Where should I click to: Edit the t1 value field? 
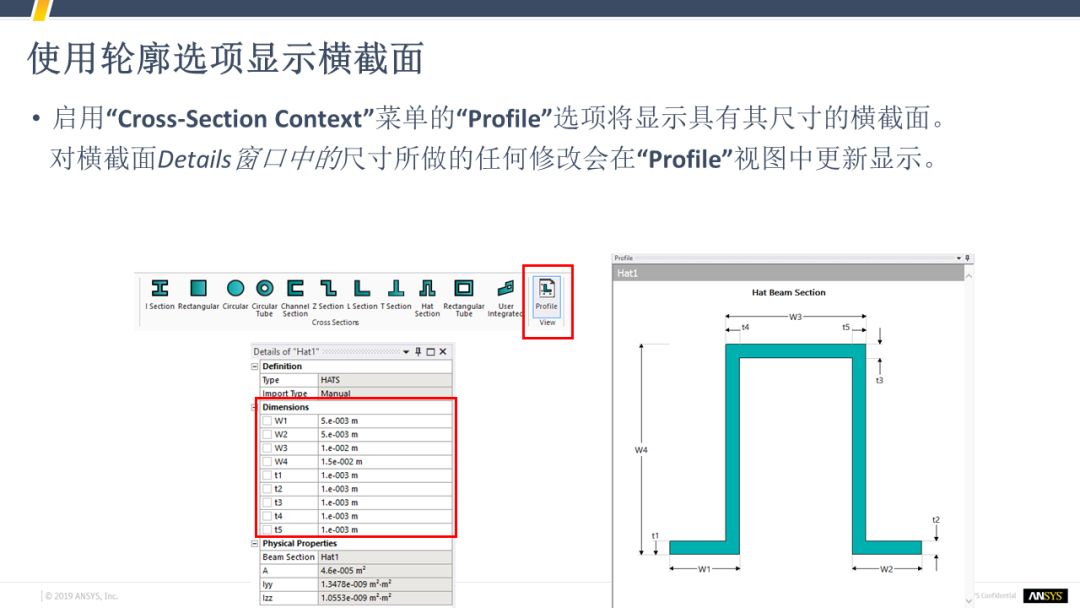pos(385,475)
